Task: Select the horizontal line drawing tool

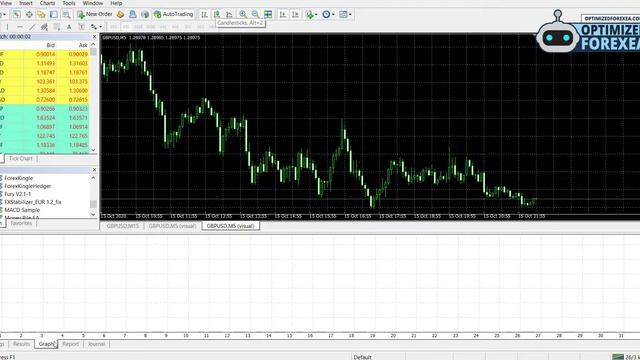Action: 20,27
